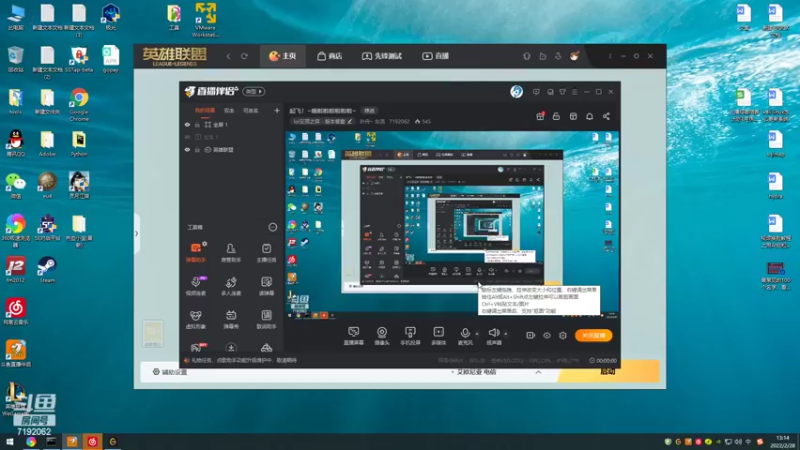
Task: Add a new scene with plus button
Action: [277, 110]
